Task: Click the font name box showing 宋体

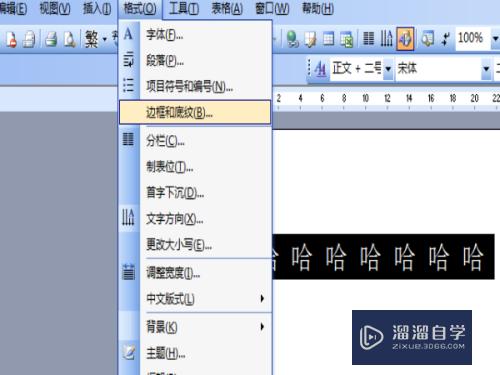Action: point(438,69)
